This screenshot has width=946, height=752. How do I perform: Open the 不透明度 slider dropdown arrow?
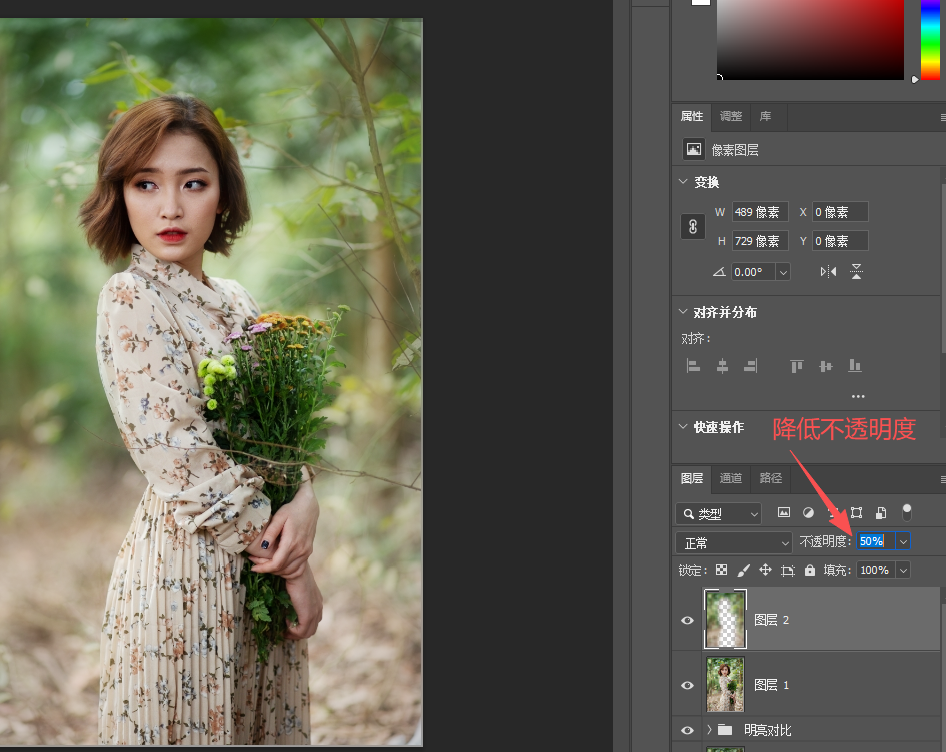click(x=903, y=541)
